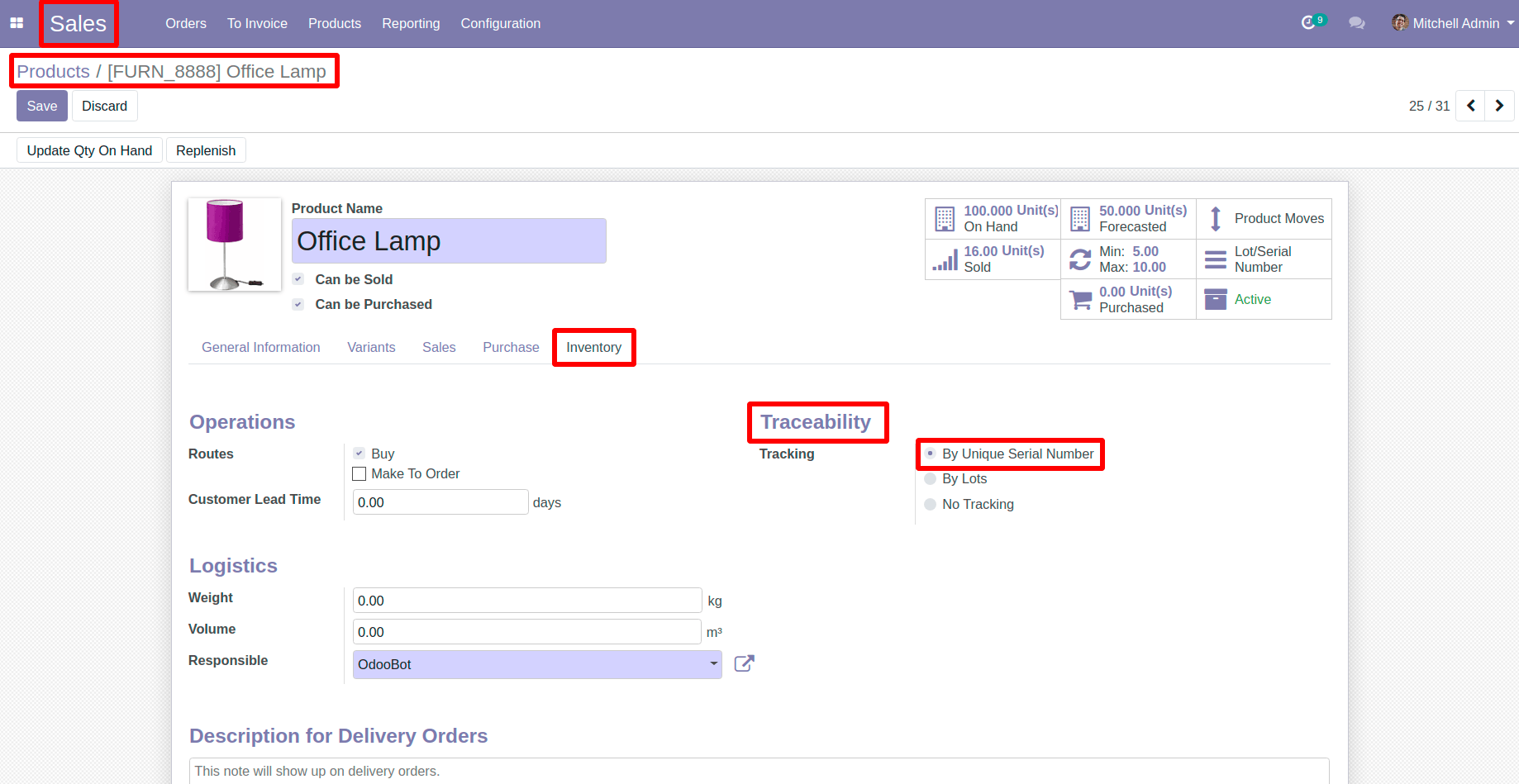Switch to the Purchase tab
The image size is (1519, 784).
point(511,347)
